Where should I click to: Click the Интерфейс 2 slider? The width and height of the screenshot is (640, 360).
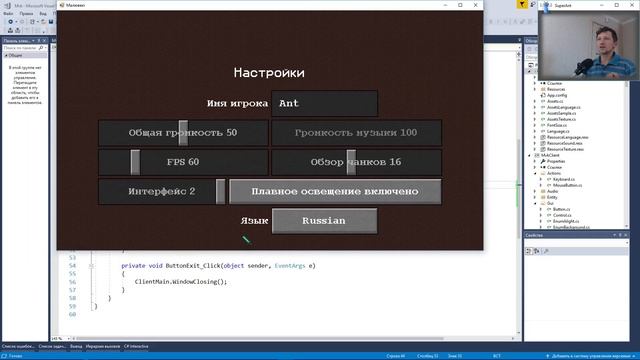162,191
